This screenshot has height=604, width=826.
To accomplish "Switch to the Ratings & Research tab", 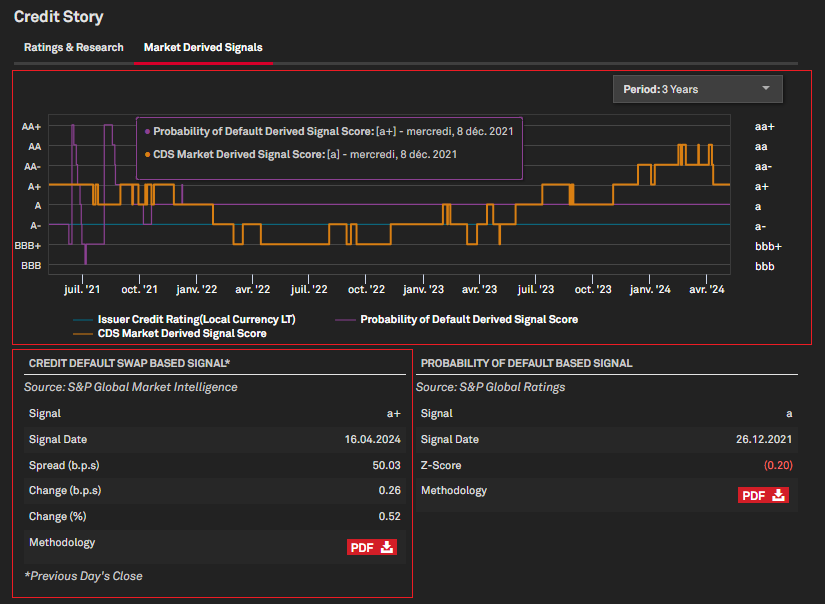I will [x=74, y=47].
